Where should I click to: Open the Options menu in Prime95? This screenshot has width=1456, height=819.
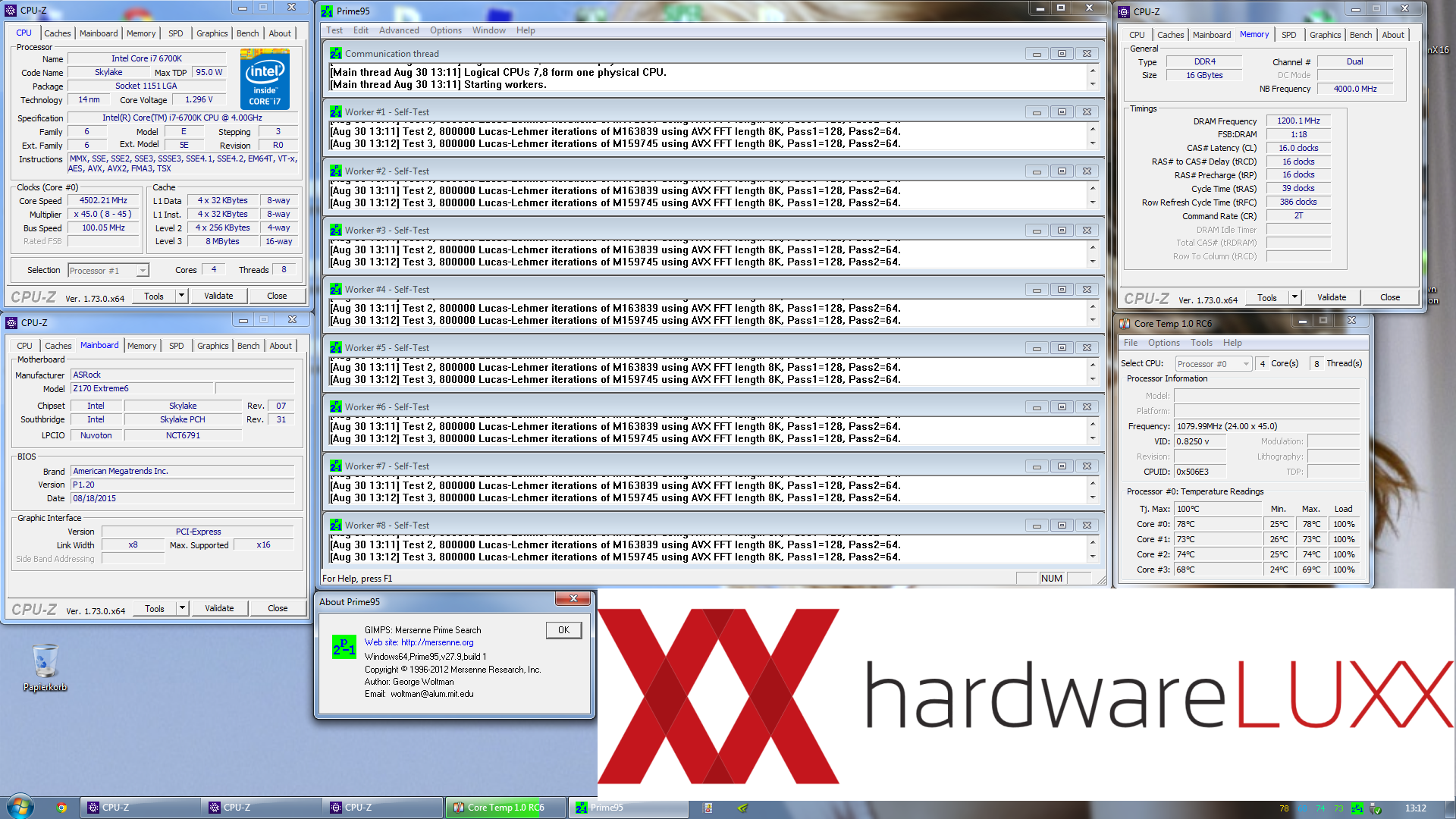point(446,30)
